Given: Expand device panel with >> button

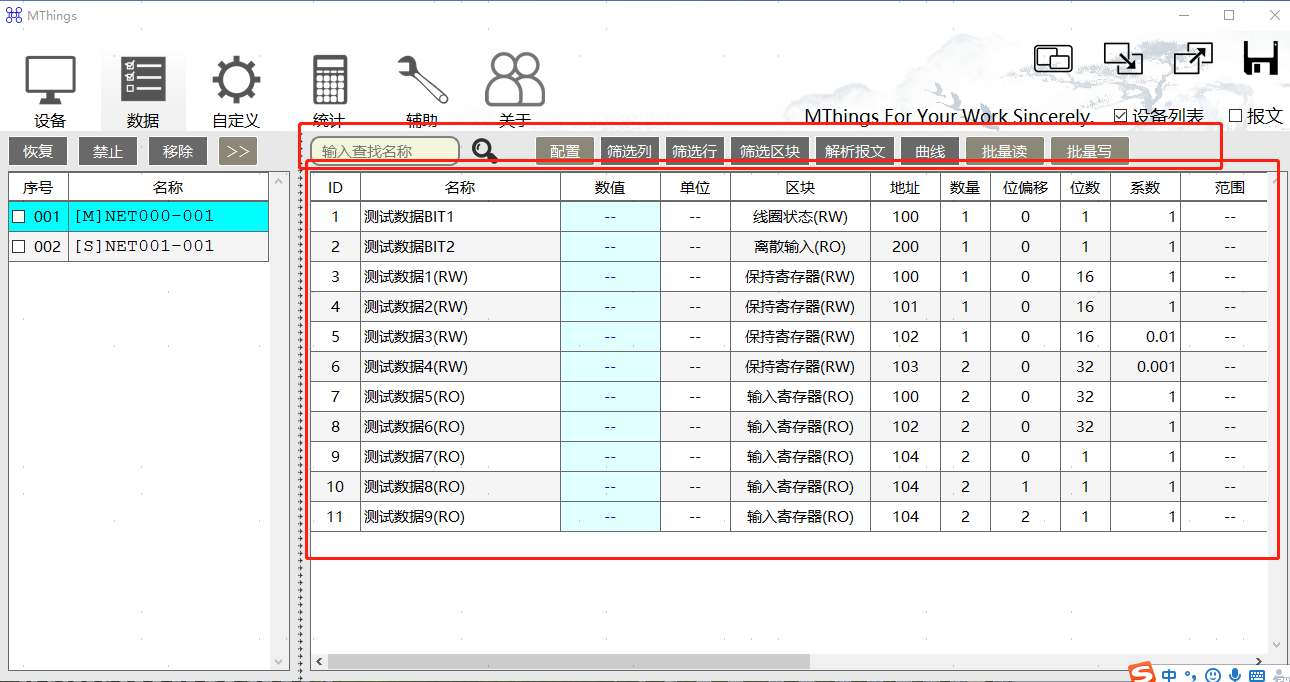Looking at the screenshot, I should [237, 152].
